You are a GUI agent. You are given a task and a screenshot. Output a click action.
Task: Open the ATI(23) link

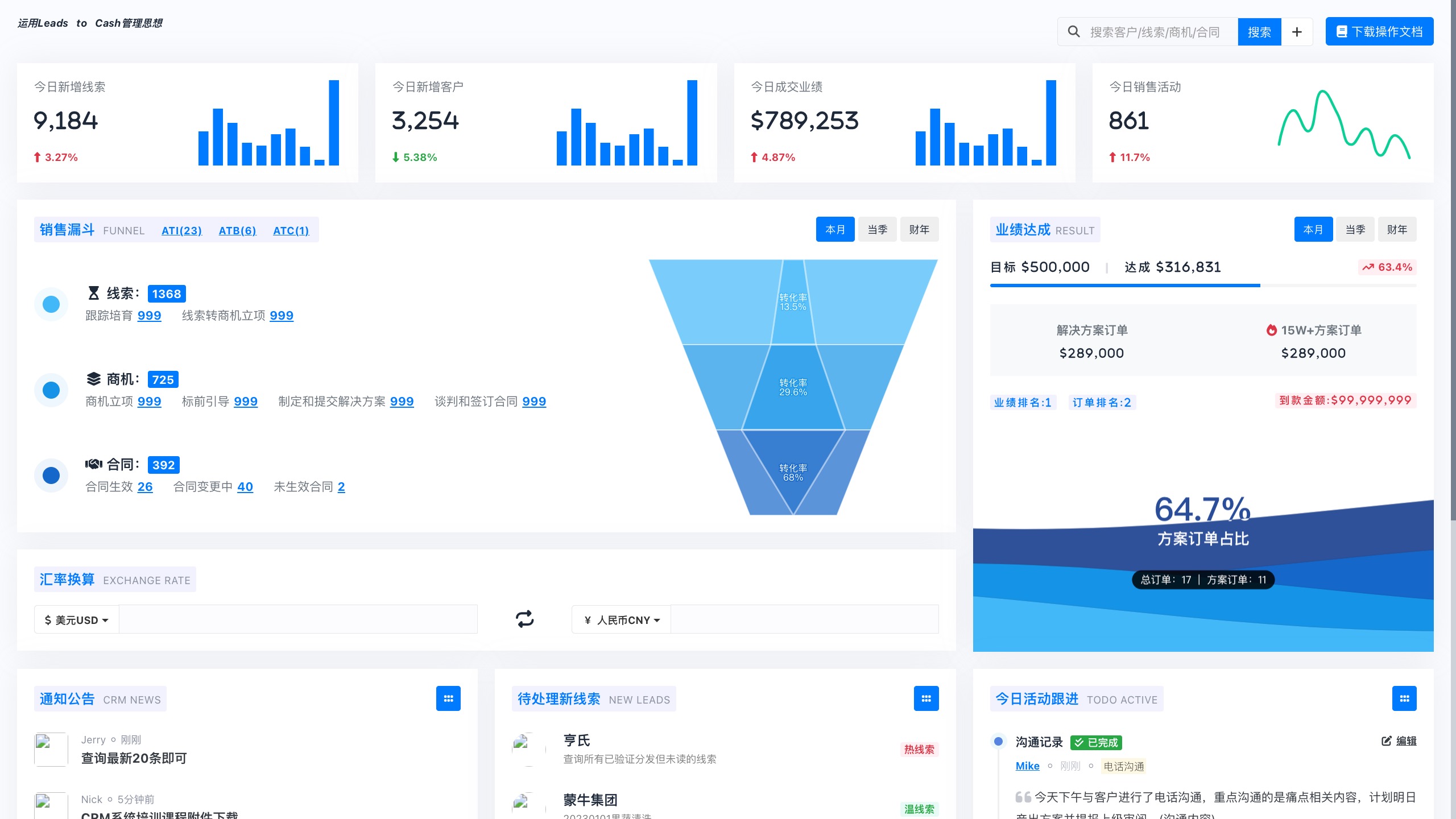(x=181, y=230)
